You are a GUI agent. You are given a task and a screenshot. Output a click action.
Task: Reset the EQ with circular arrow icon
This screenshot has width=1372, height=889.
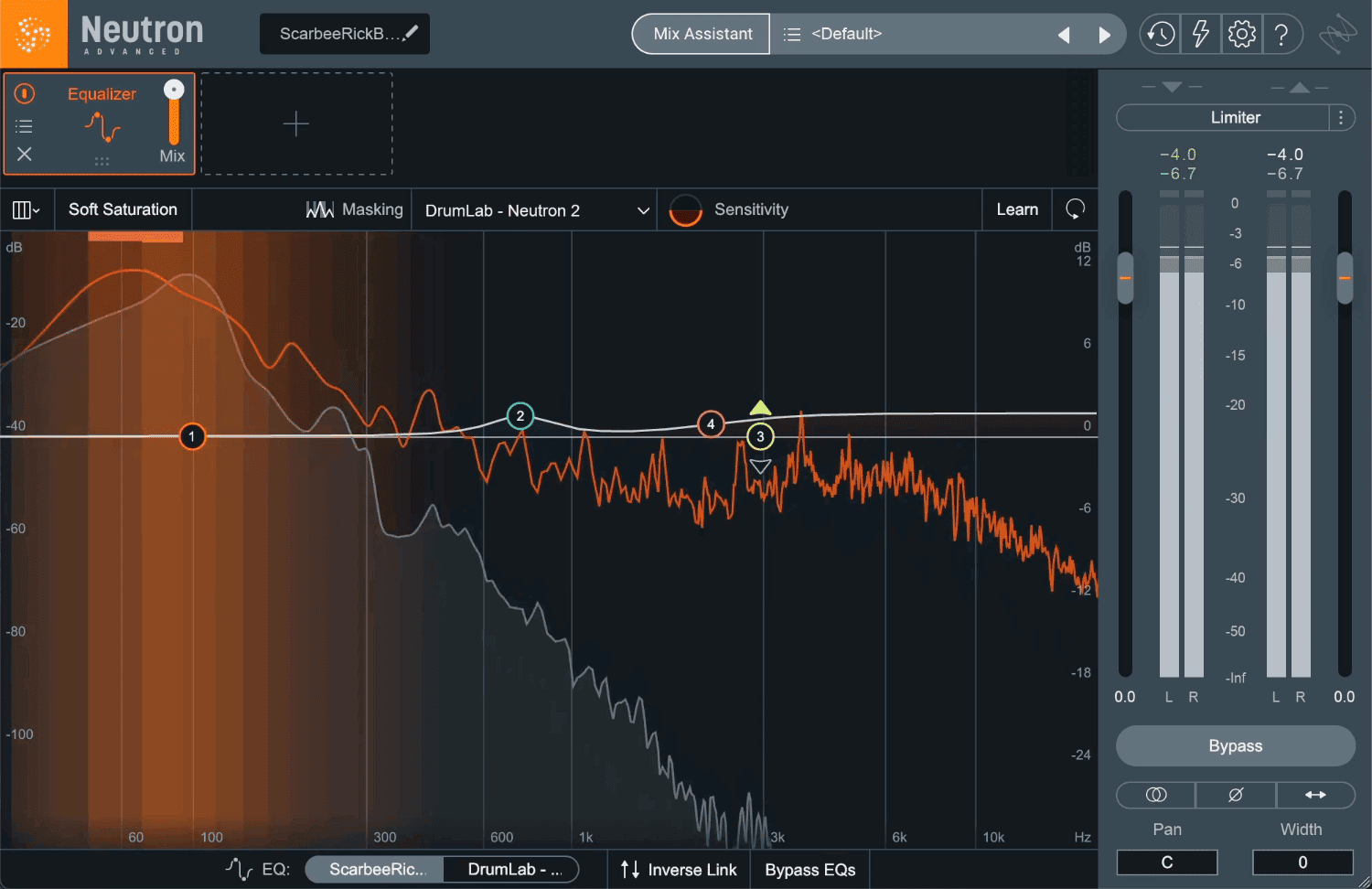tap(1075, 209)
